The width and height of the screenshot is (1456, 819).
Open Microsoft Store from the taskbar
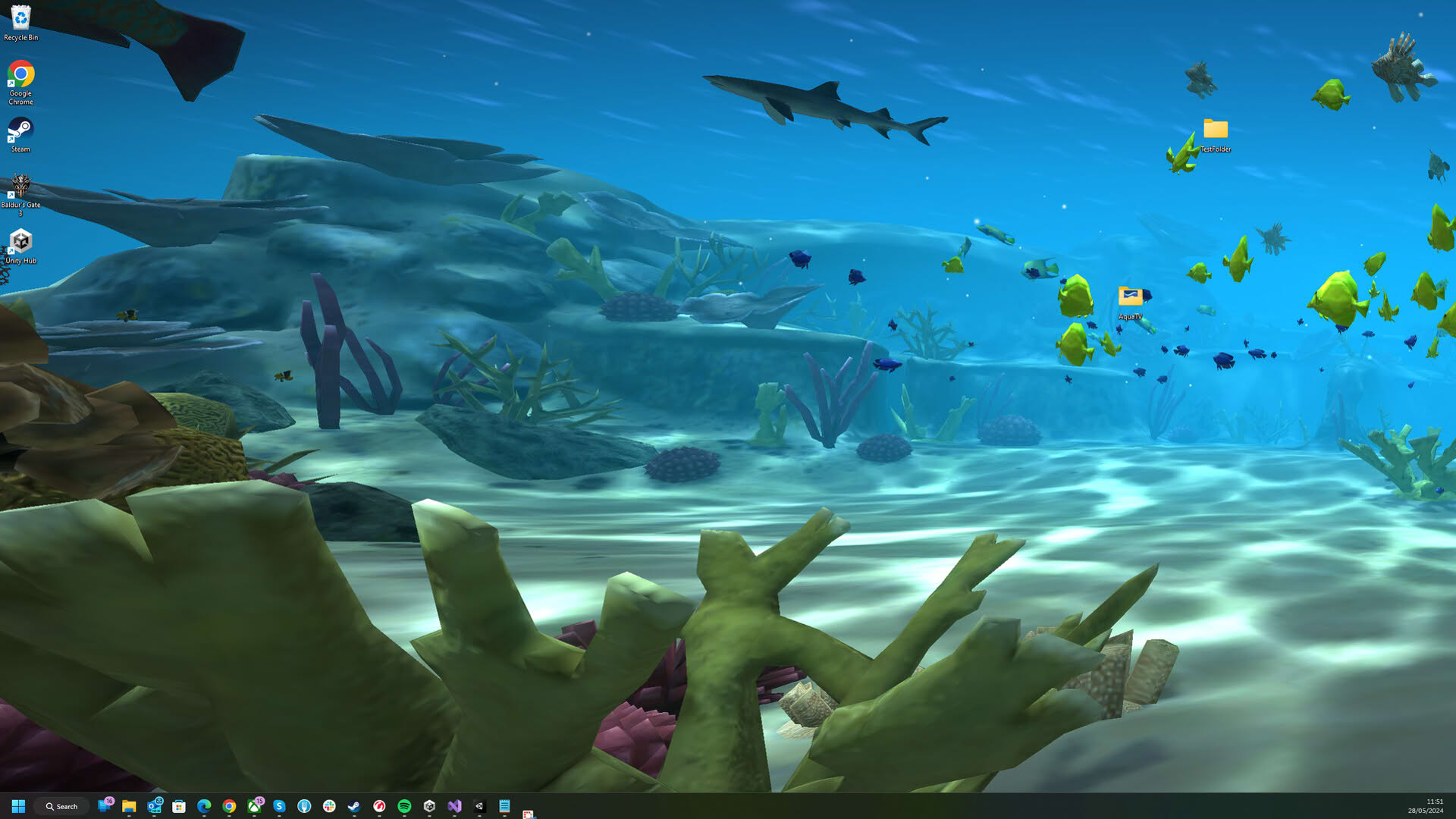[179, 806]
